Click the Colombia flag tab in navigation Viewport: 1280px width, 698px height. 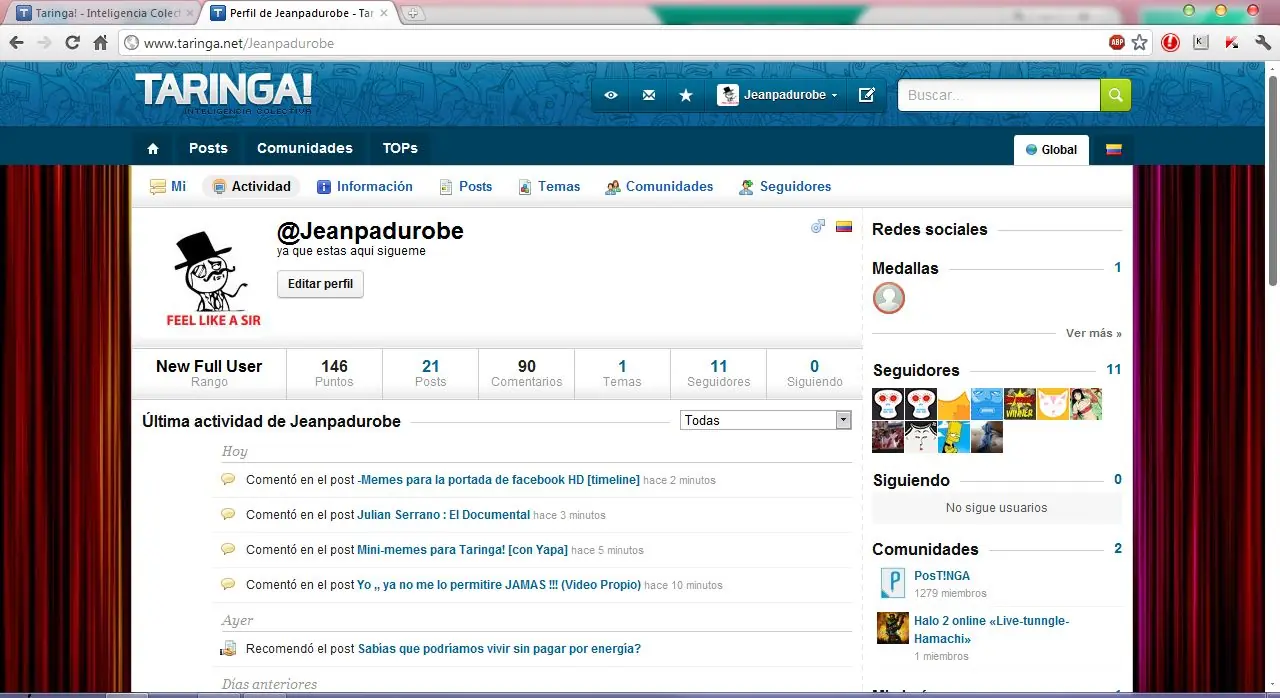[1113, 149]
